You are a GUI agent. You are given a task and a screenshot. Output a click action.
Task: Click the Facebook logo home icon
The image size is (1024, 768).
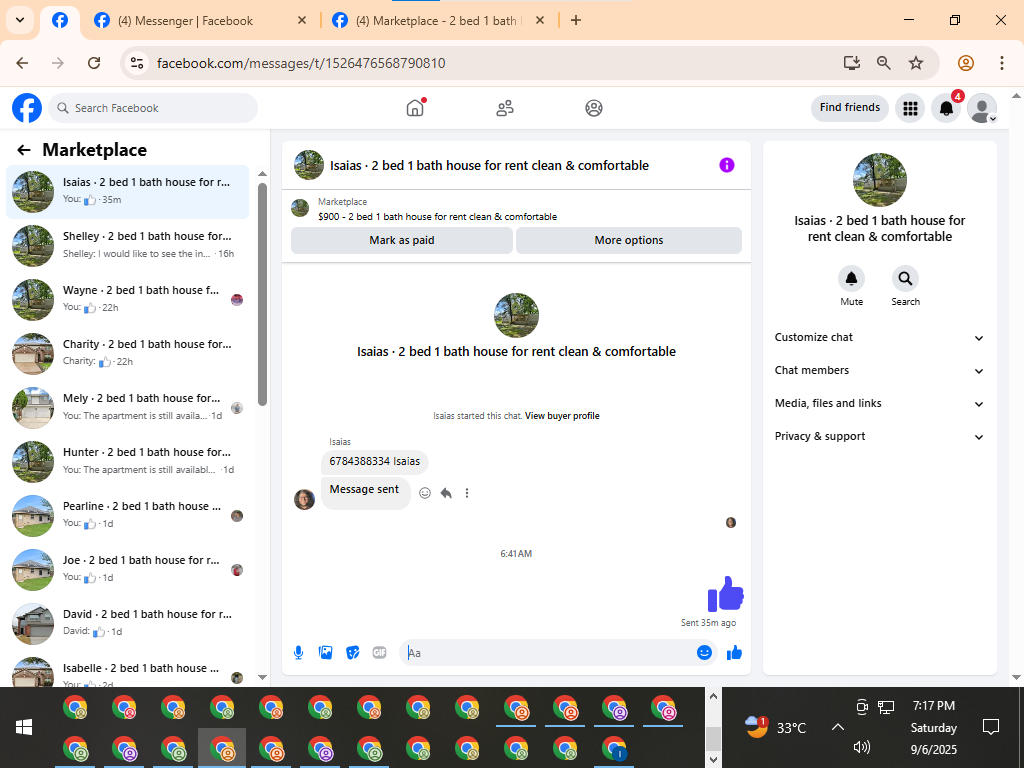pyautogui.click(x=27, y=108)
